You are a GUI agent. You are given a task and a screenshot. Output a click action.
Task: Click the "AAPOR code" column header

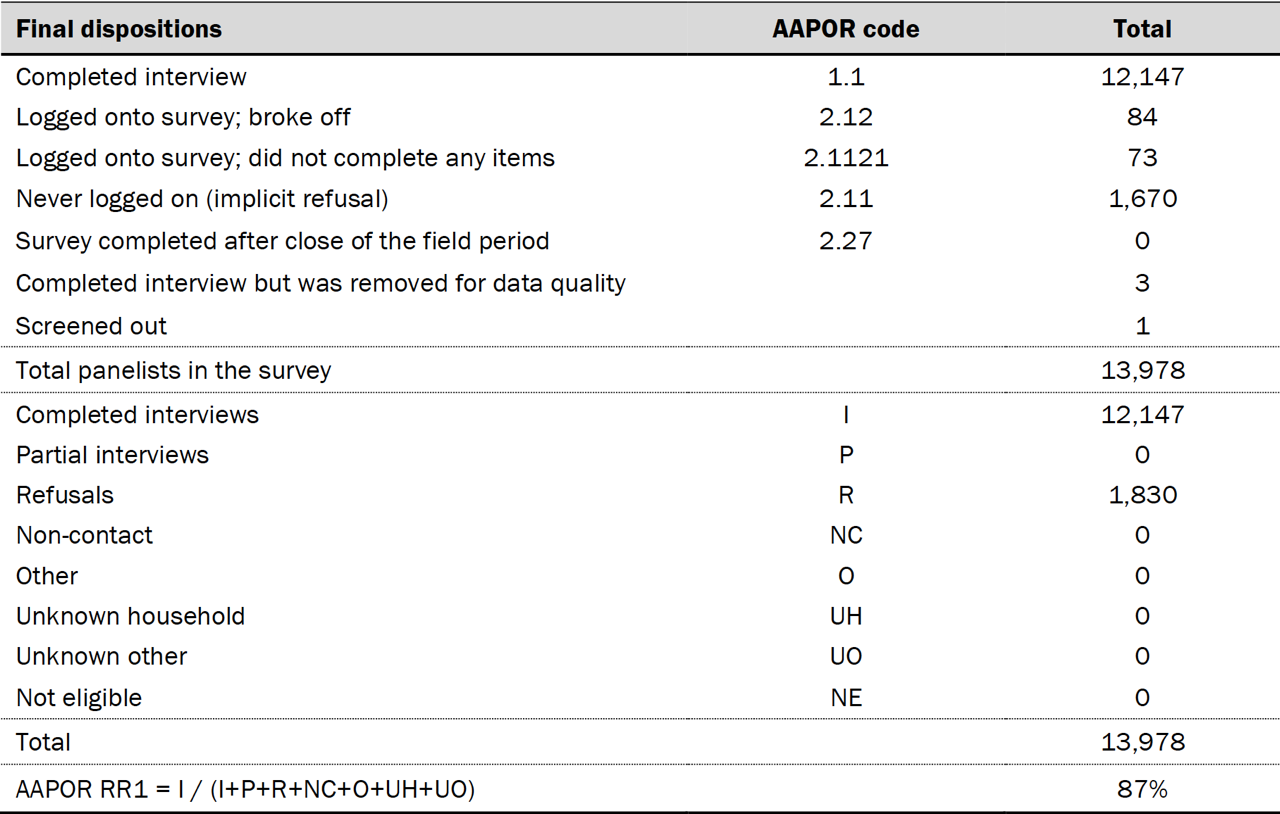[845, 29]
